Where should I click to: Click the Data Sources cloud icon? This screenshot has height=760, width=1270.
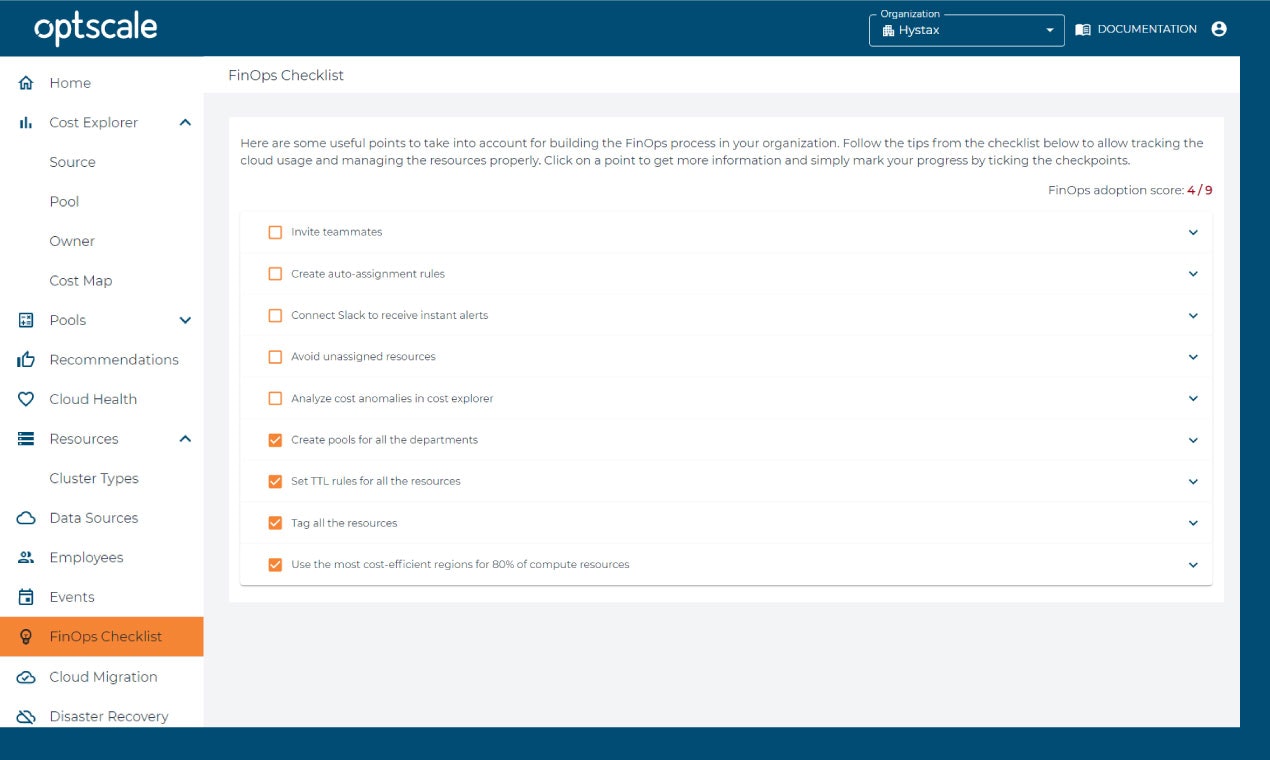coord(26,518)
